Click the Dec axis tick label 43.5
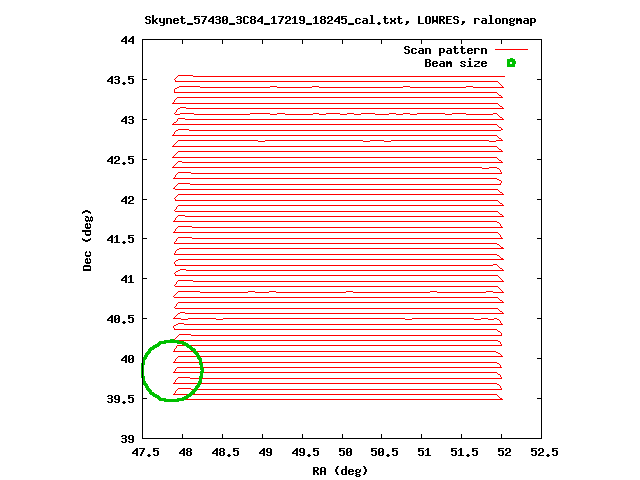The width and height of the screenshot is (640, 480). coord(120,80)
